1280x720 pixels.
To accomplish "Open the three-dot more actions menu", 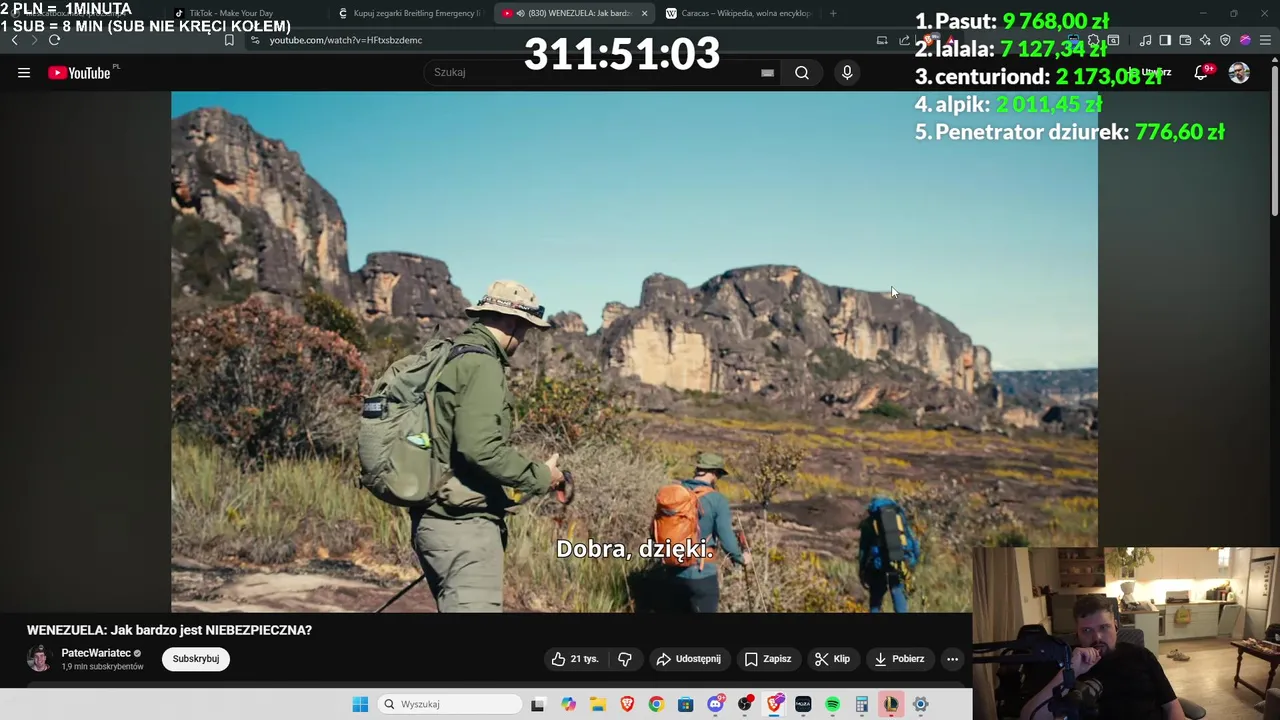I will [x=952, y=659].
